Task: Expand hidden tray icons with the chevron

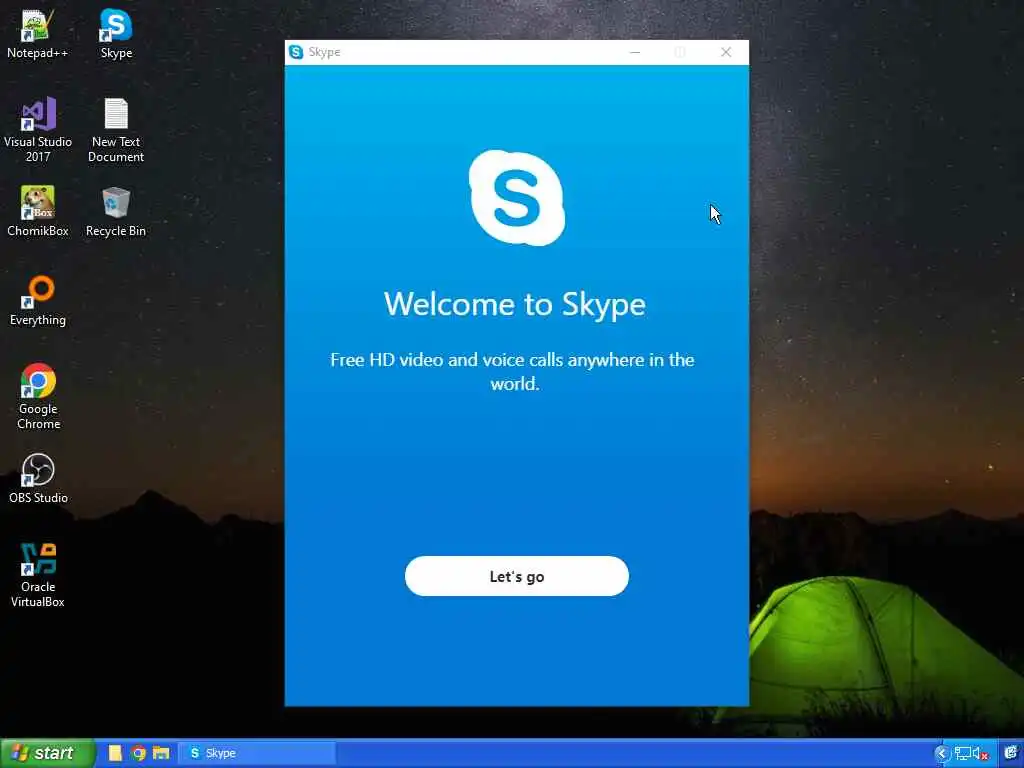Action: pos(941,754)
